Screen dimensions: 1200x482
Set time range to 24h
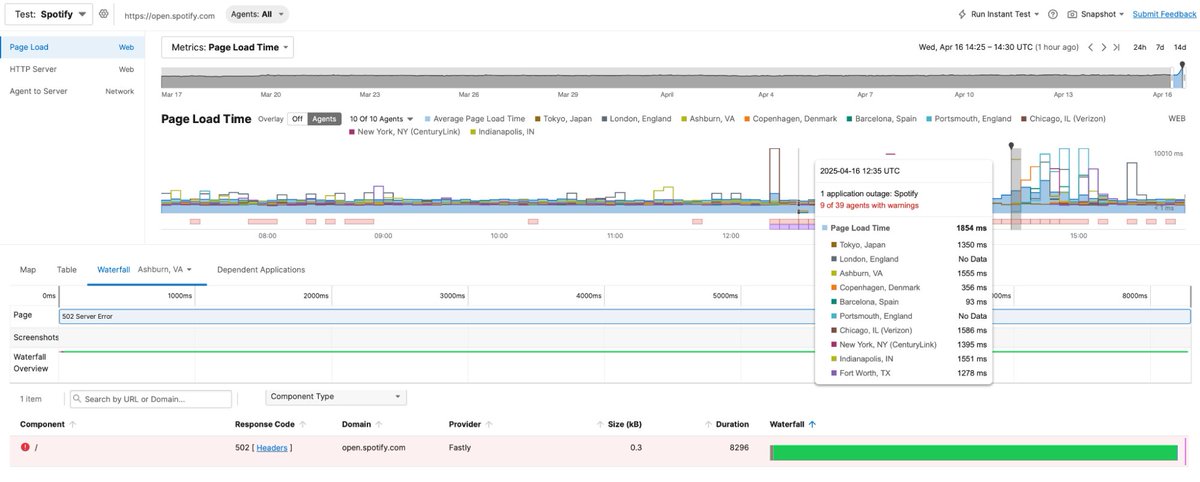point(1140,47)
